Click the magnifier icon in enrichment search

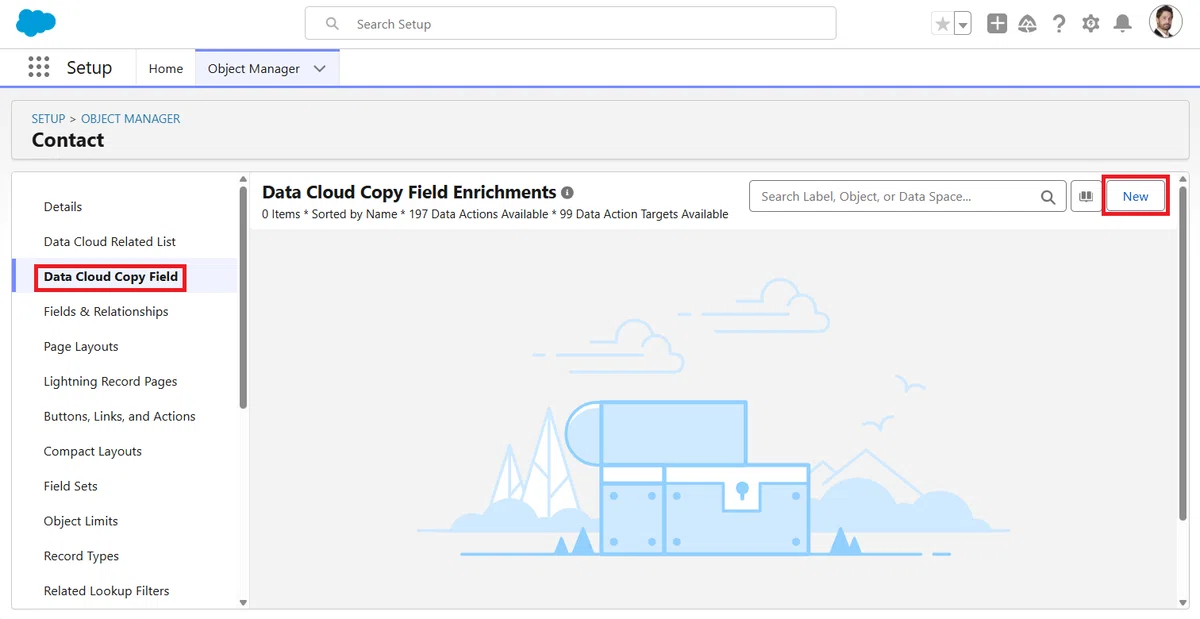click(x=1048, y=197)
